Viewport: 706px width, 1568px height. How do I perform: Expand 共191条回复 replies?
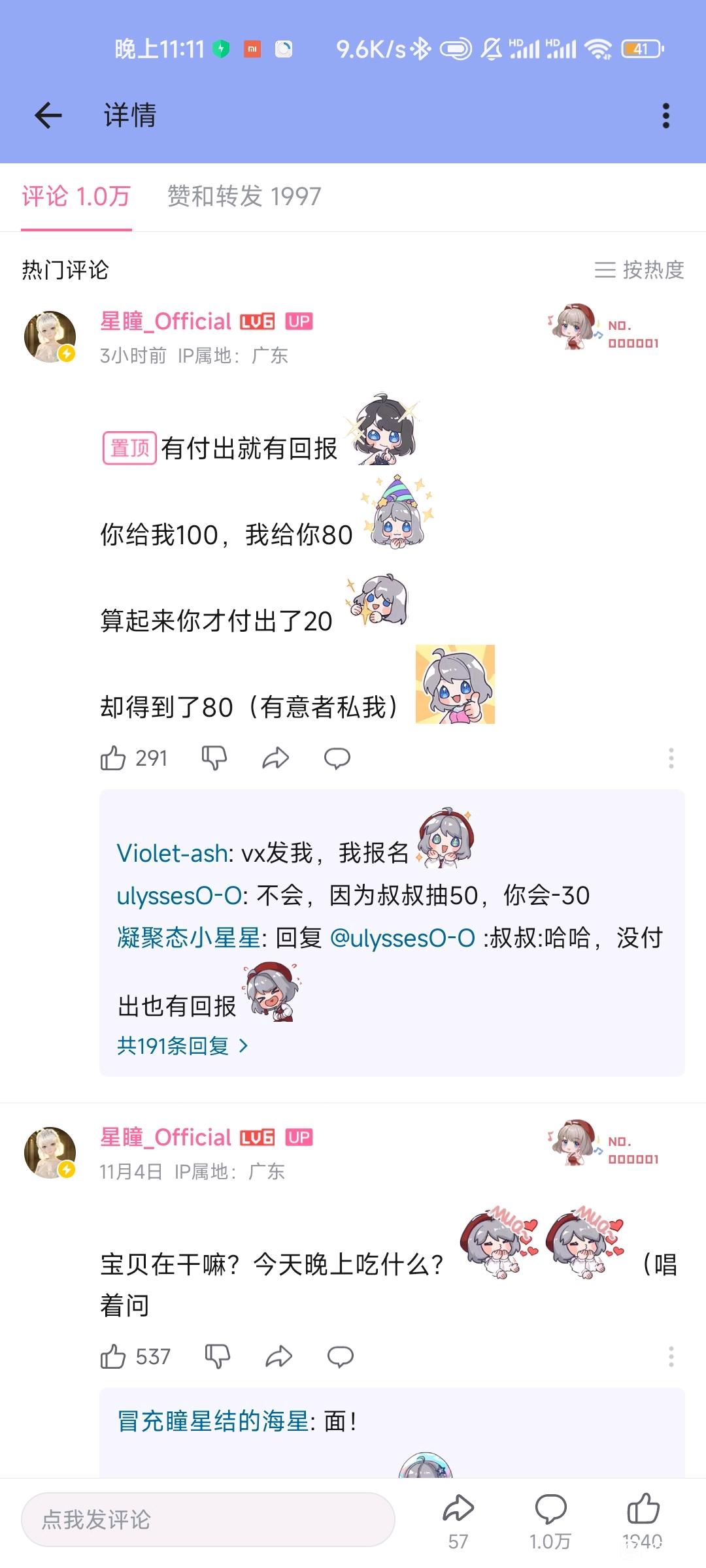click(183, 1046)
